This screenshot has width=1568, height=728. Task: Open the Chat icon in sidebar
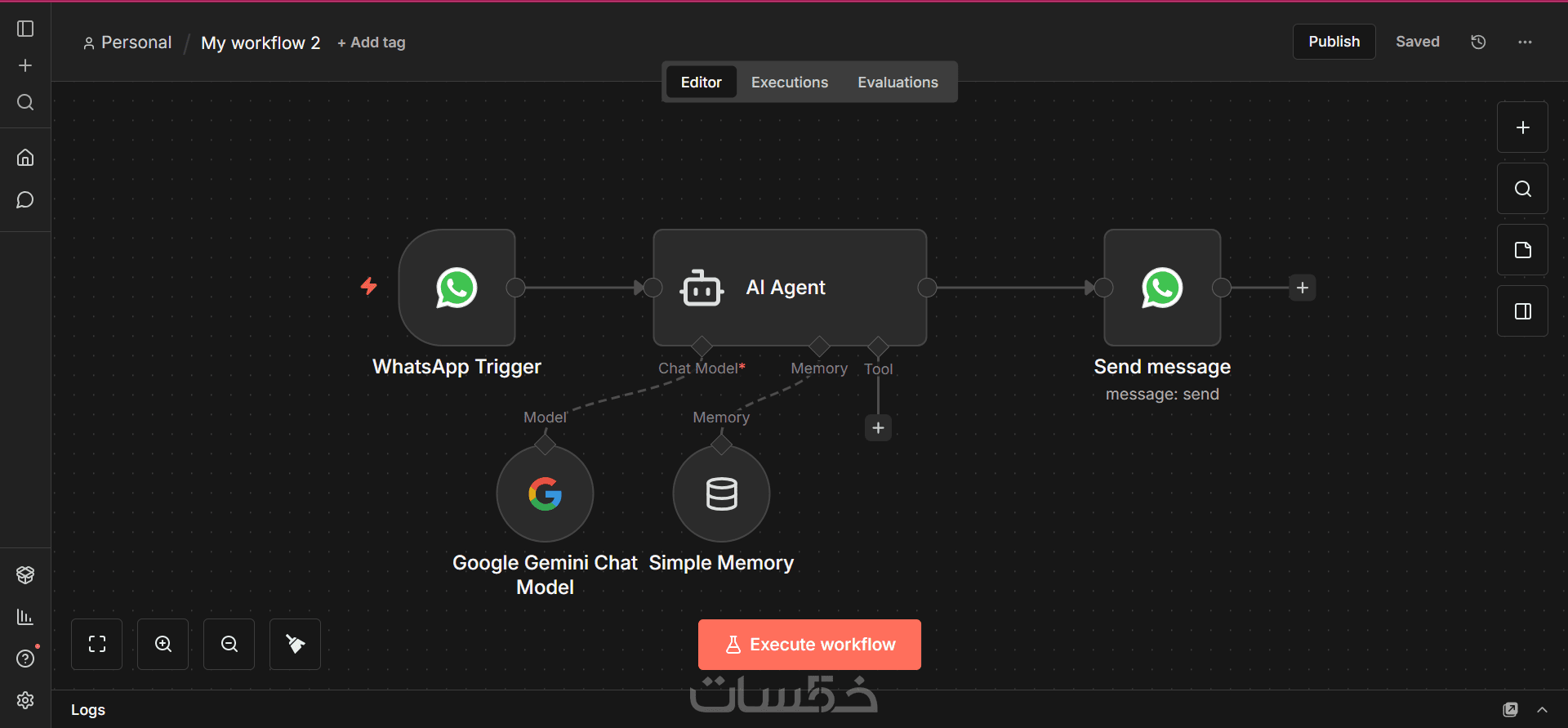point(25,200)
